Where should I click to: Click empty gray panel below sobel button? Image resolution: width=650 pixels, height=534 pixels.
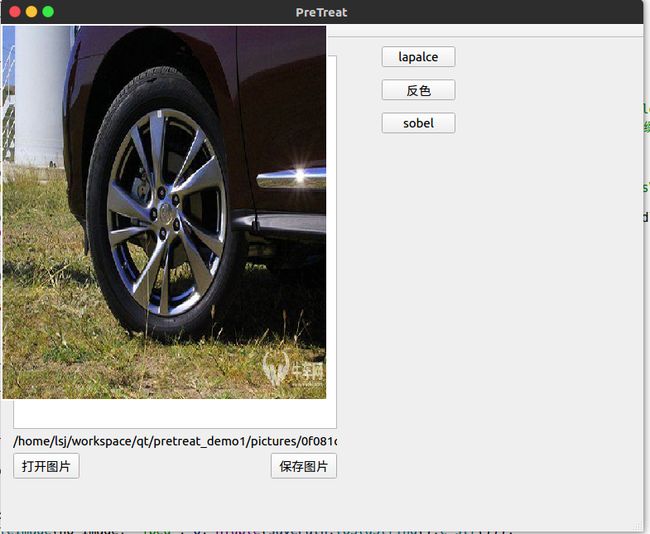(x=480, y=300)
